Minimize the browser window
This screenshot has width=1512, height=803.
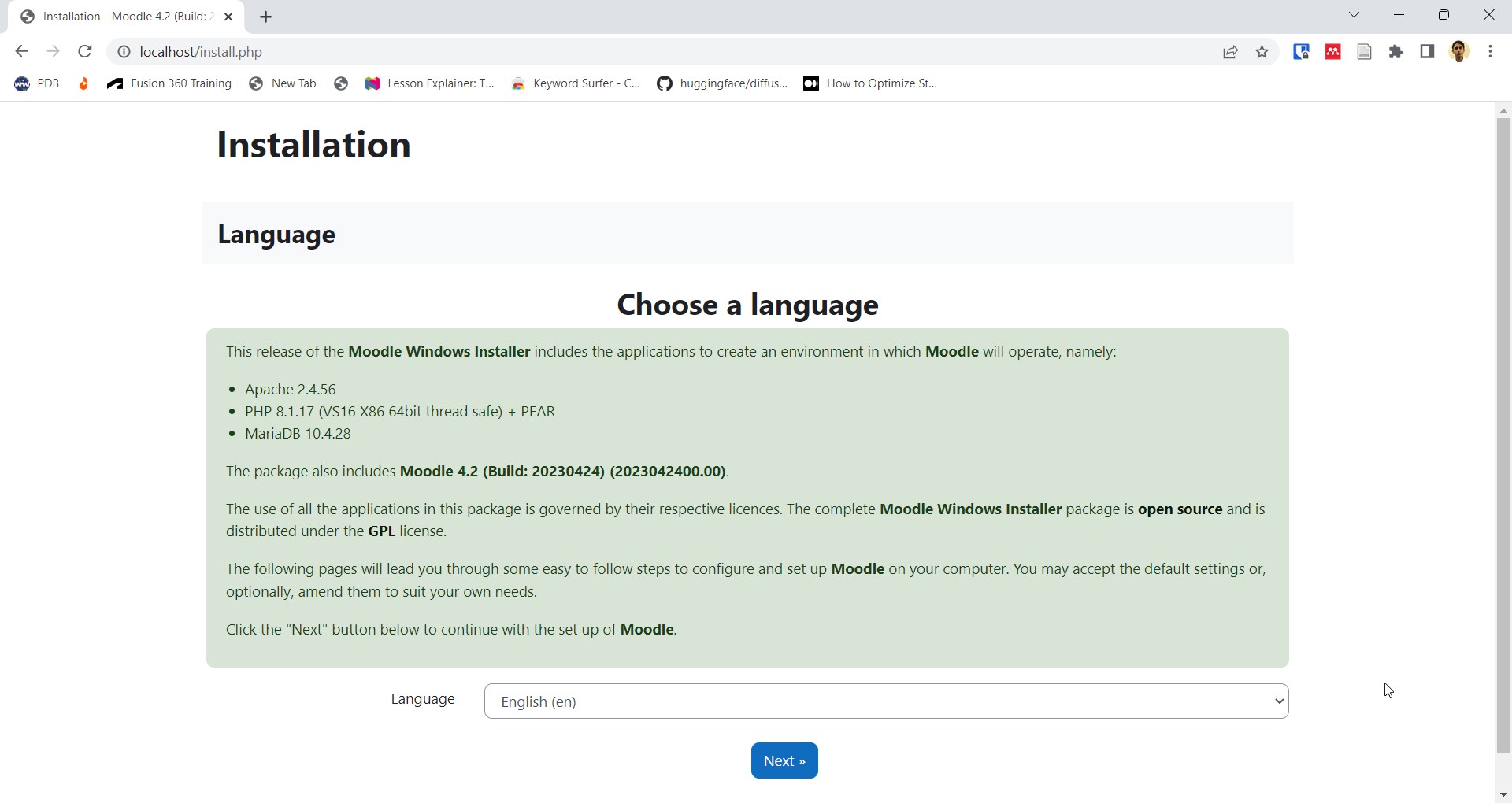coord(1399,15)
